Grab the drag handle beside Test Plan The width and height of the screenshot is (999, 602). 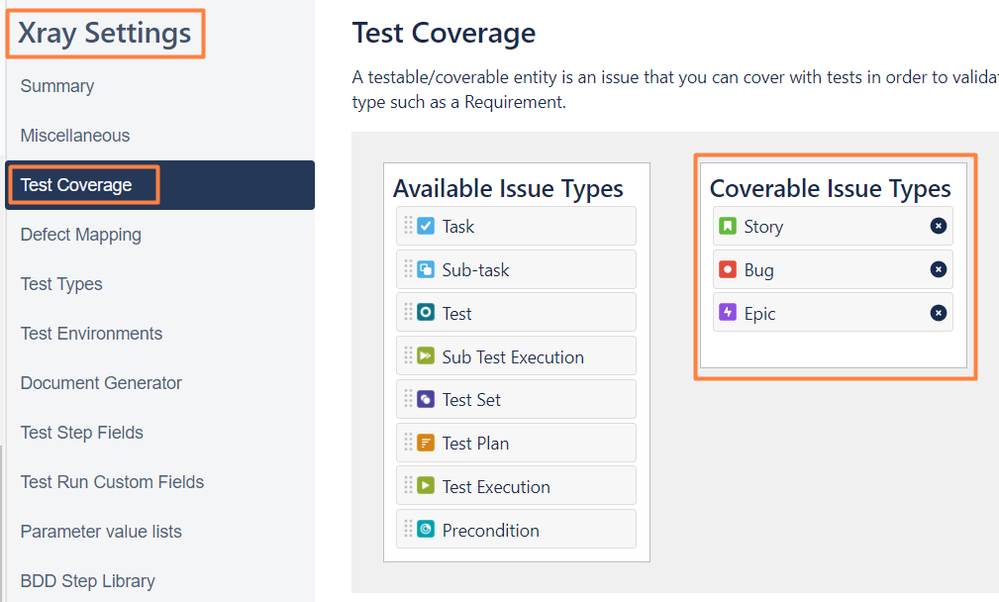(x=408, y=442)
